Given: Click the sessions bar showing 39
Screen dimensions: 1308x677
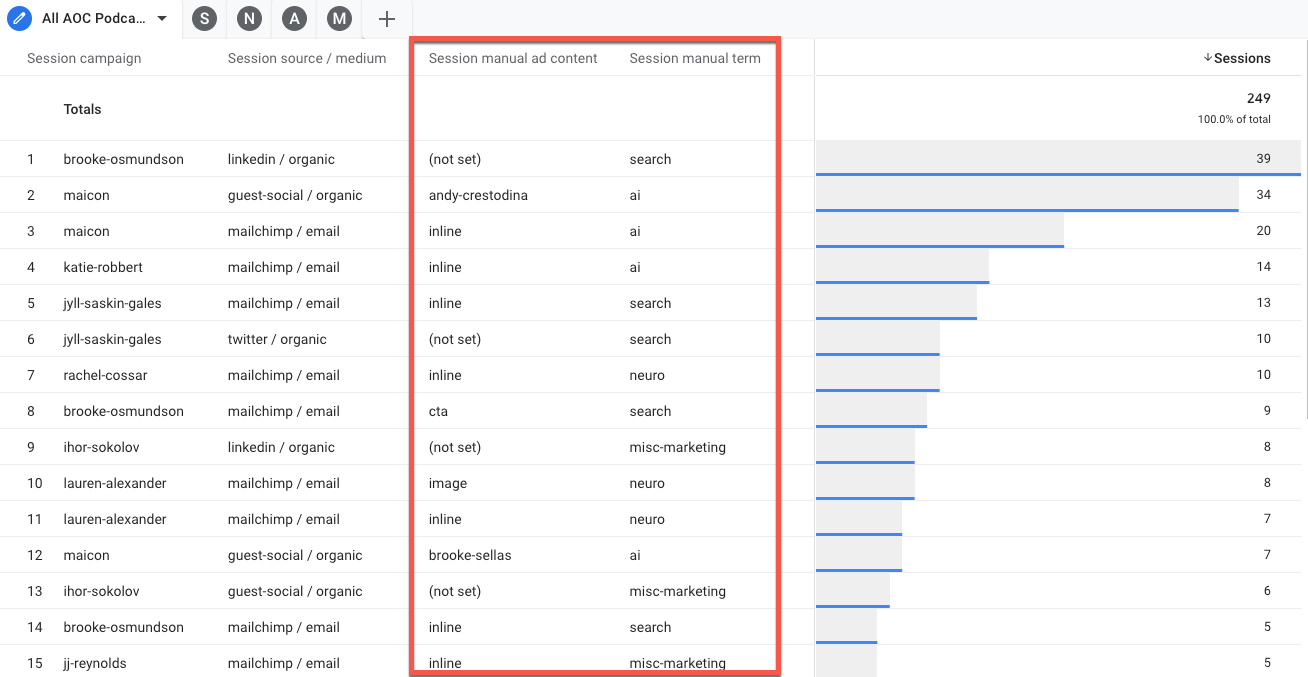Looking at the screenshot, I should tap(1058, 158).
